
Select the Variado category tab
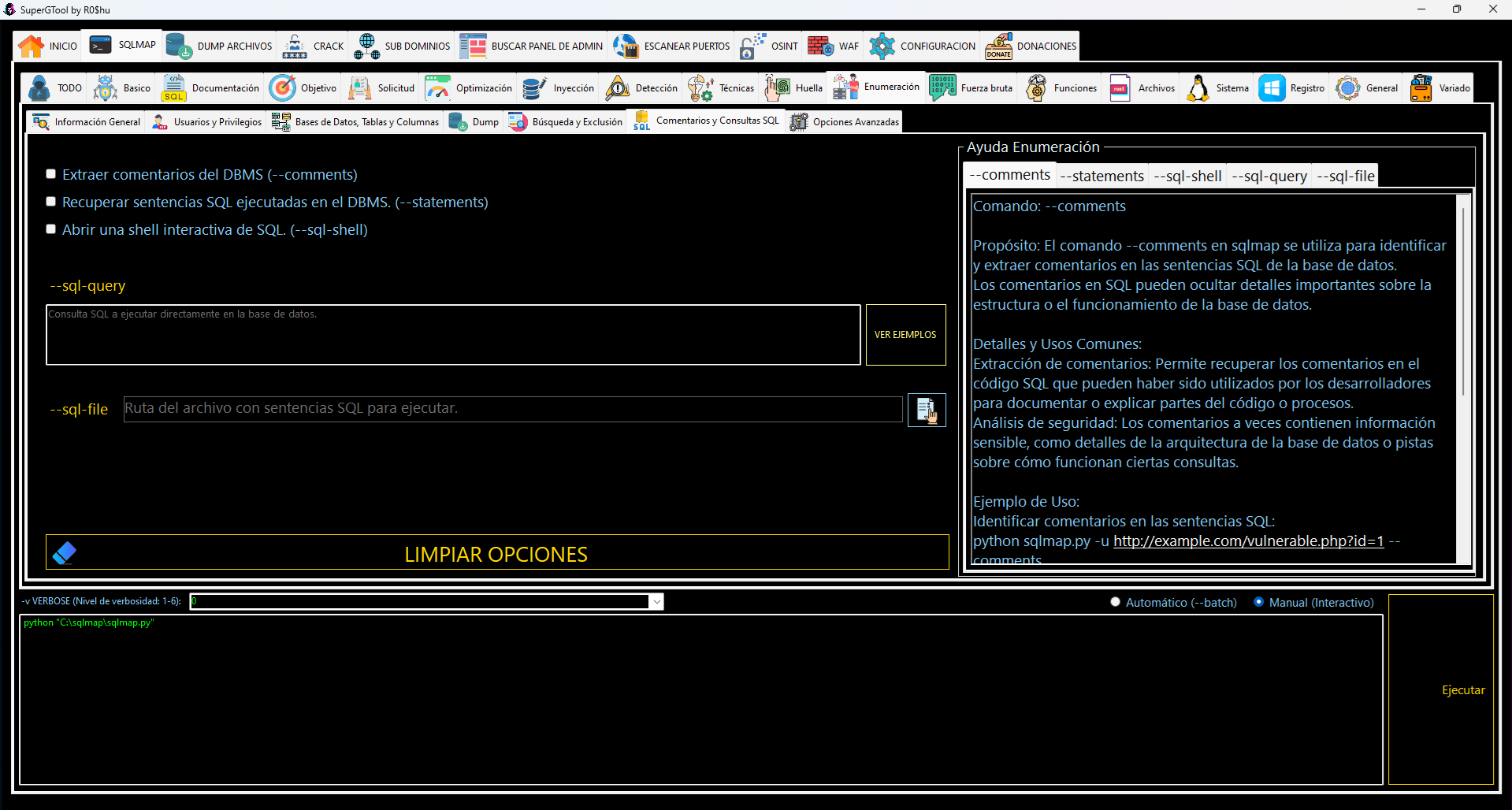(x=1440, y=87)
